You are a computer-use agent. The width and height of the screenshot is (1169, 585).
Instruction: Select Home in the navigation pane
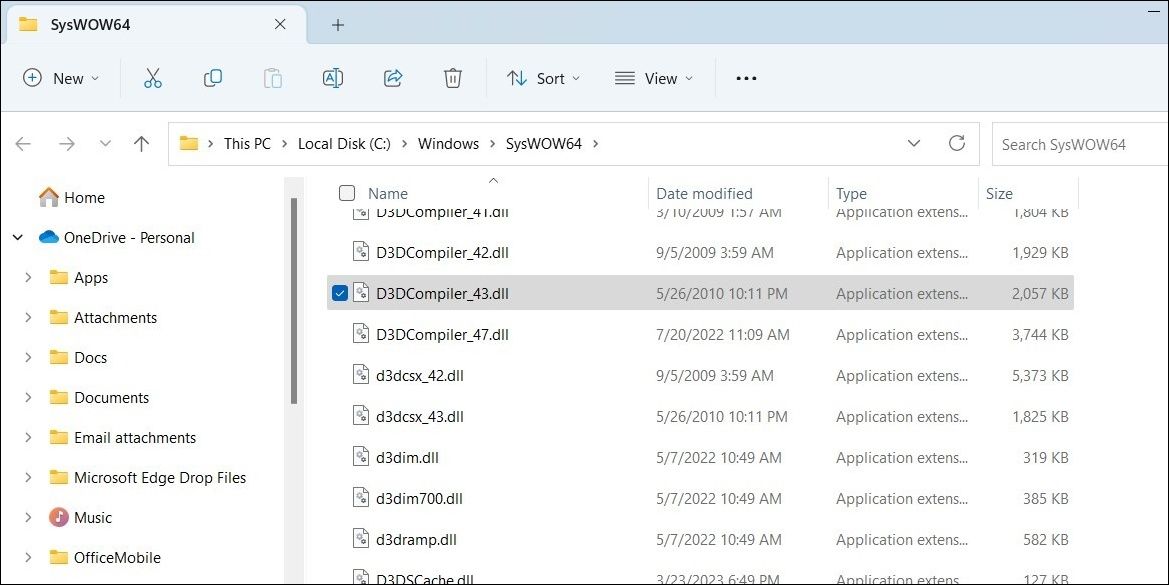tap(84, 198)
